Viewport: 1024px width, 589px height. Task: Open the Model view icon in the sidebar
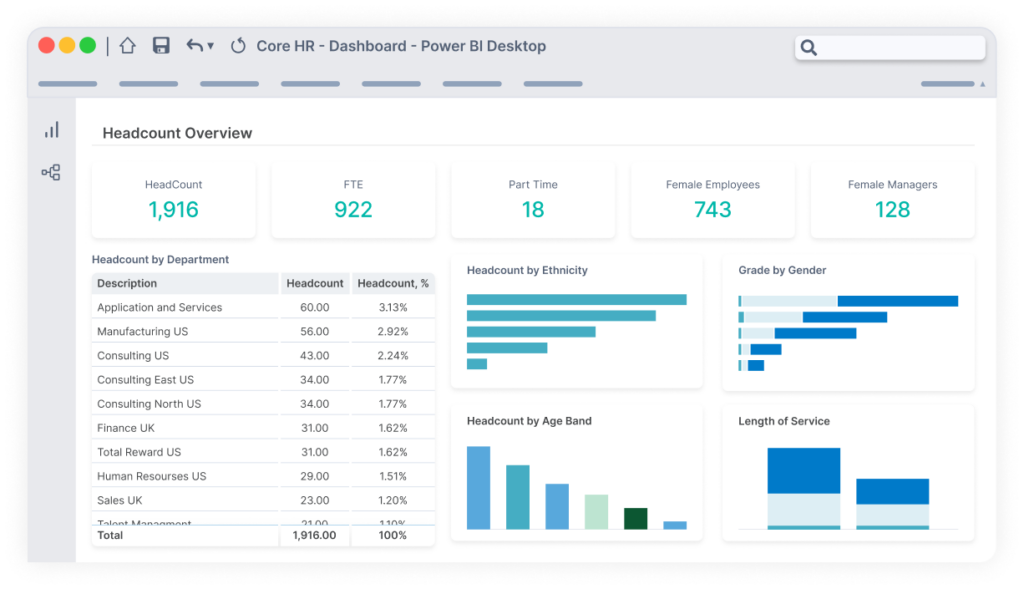[51, 171]
